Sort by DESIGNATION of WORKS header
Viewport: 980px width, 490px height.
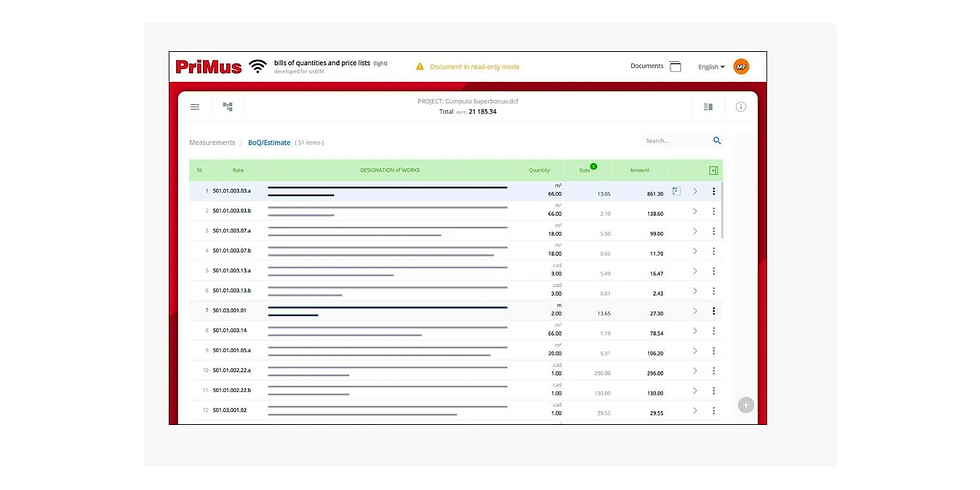pos(390,170)
